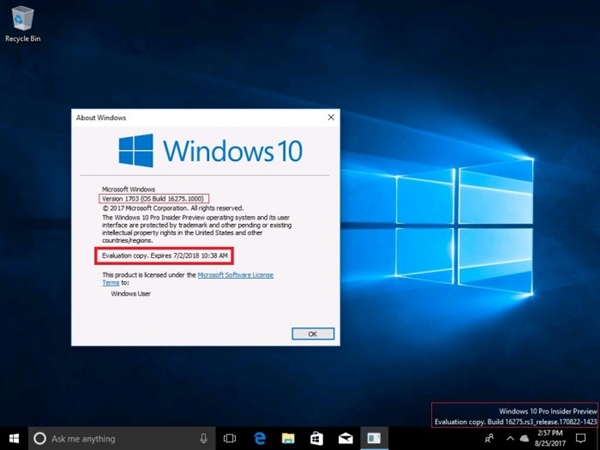Click the OneDrive cloud tray icon
Viewport: 600px width, 450px height.
point(523,438)
